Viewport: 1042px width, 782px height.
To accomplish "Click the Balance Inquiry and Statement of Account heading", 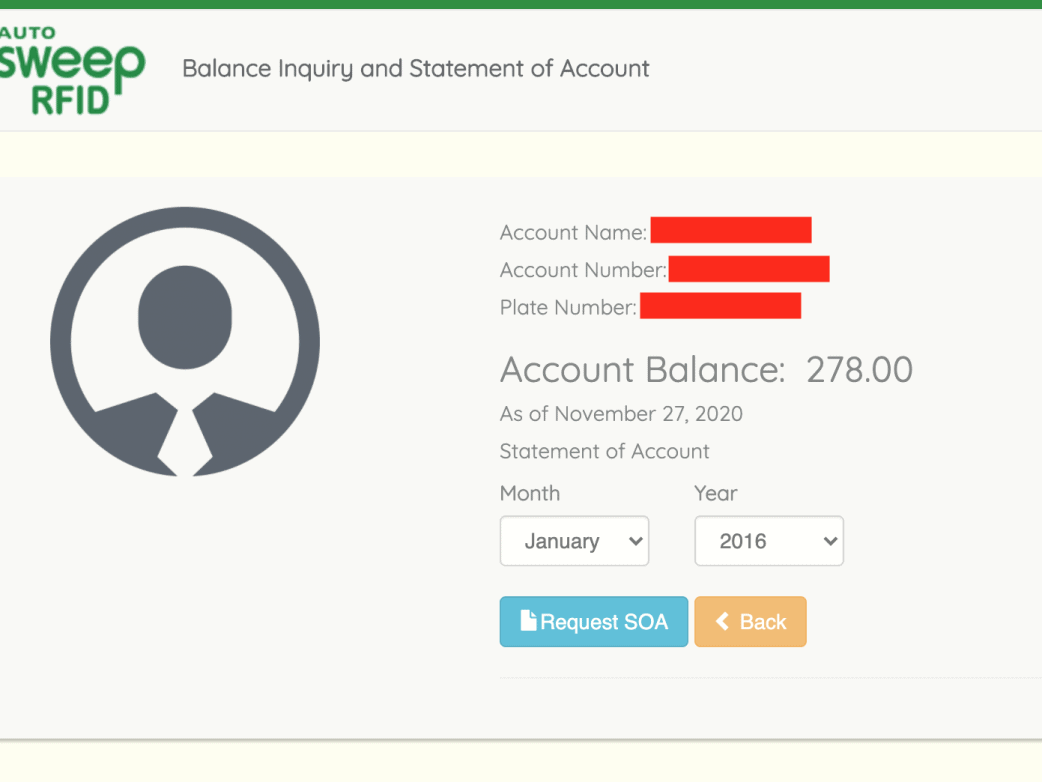I will pos(415,69).
